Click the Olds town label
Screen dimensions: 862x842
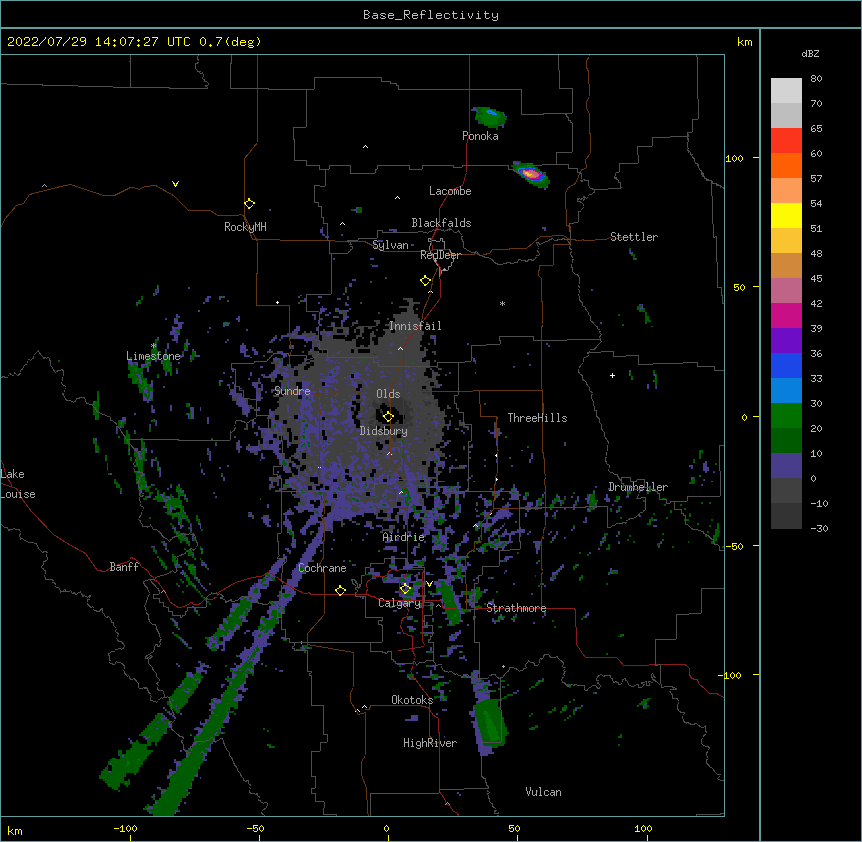click(x=388, y=394)
